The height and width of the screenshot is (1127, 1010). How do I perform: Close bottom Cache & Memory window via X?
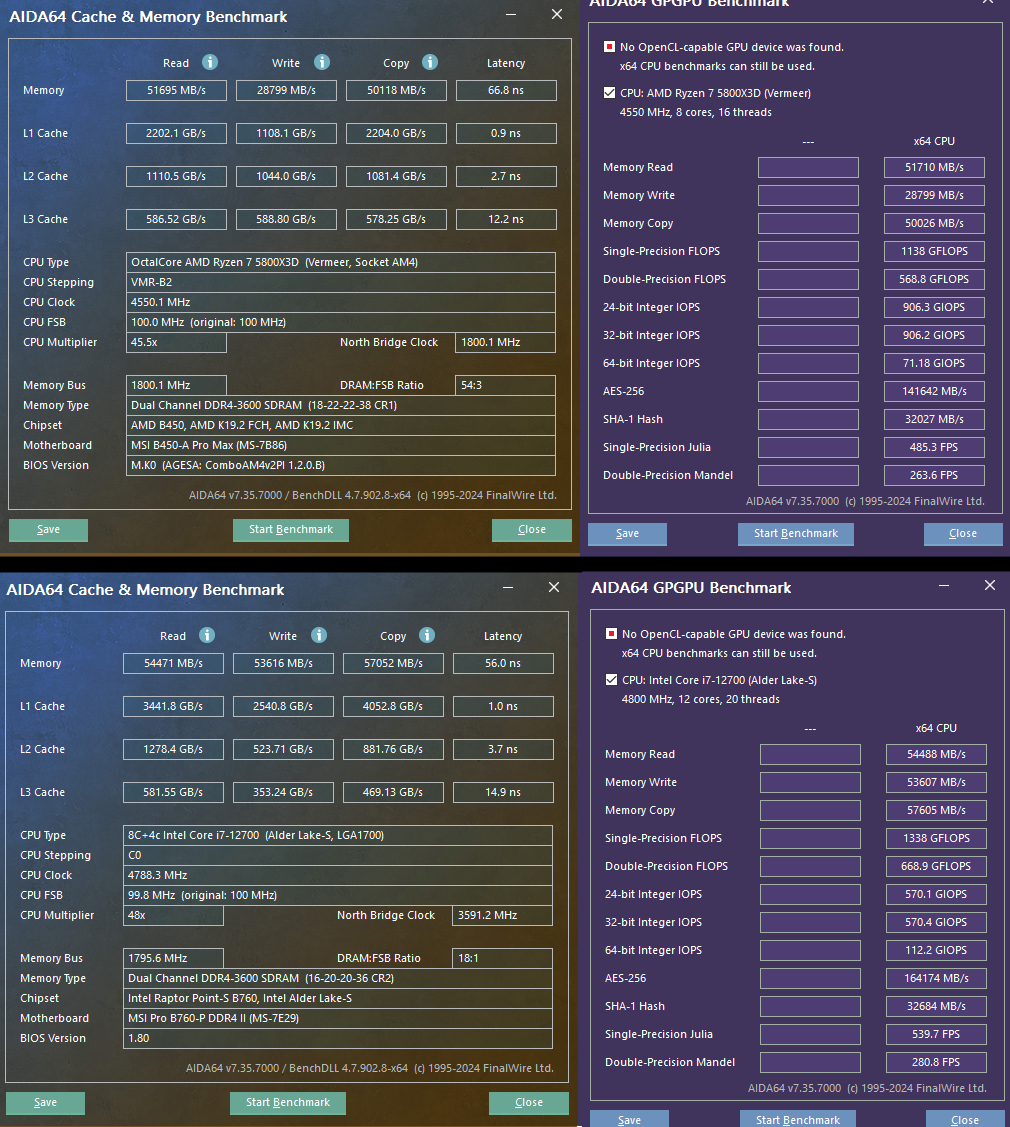point(554,587)
